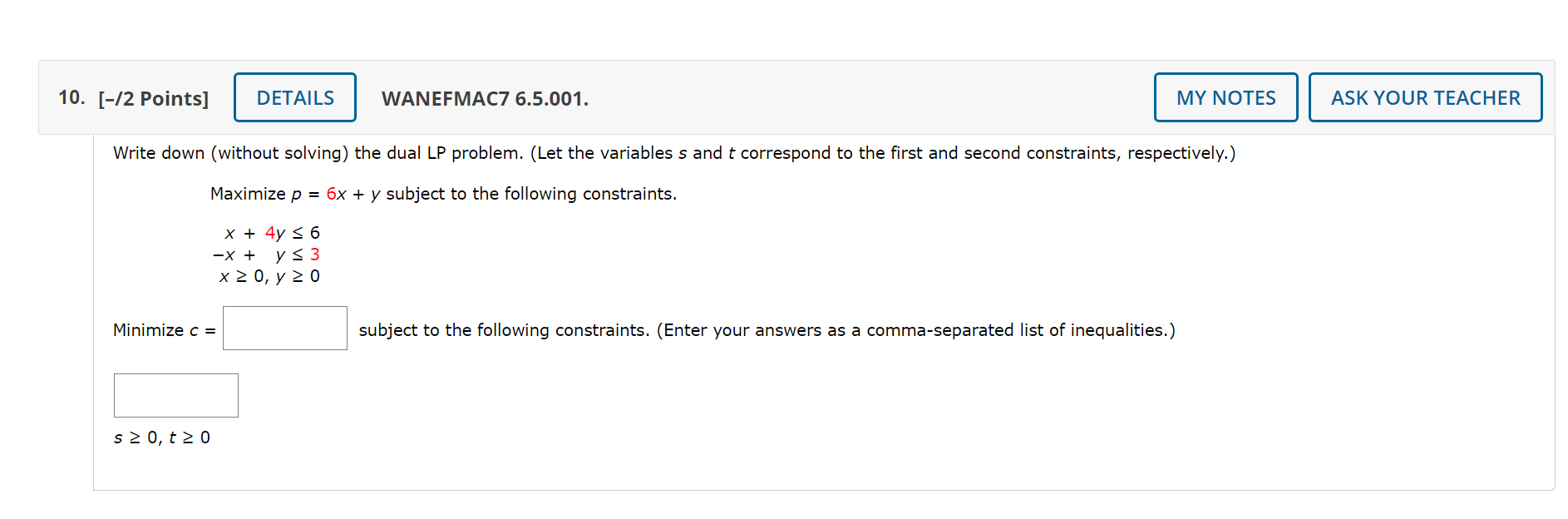Click ASK YOUR TEACHER
The height and width of the screenshot is (519, 1568).
[x=1425, y=97]
